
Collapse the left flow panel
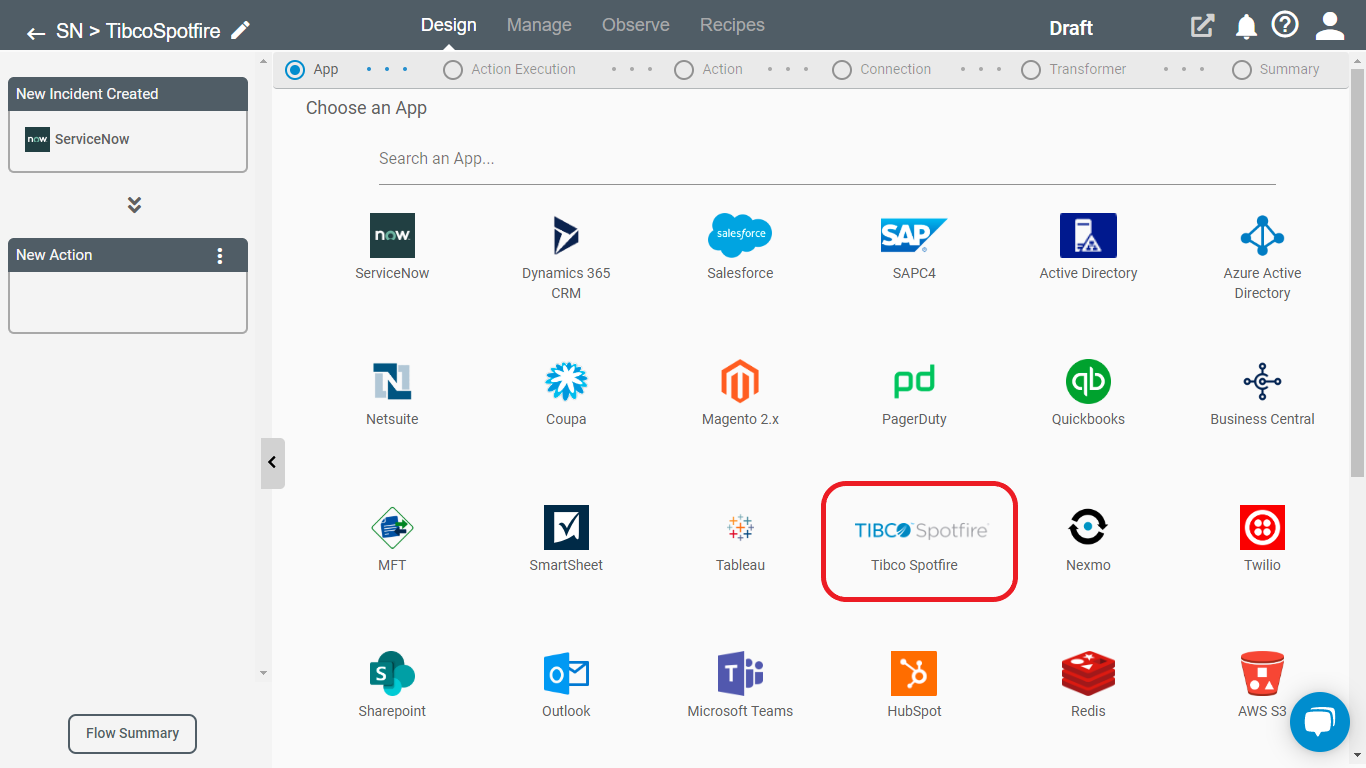click(272, 463)
